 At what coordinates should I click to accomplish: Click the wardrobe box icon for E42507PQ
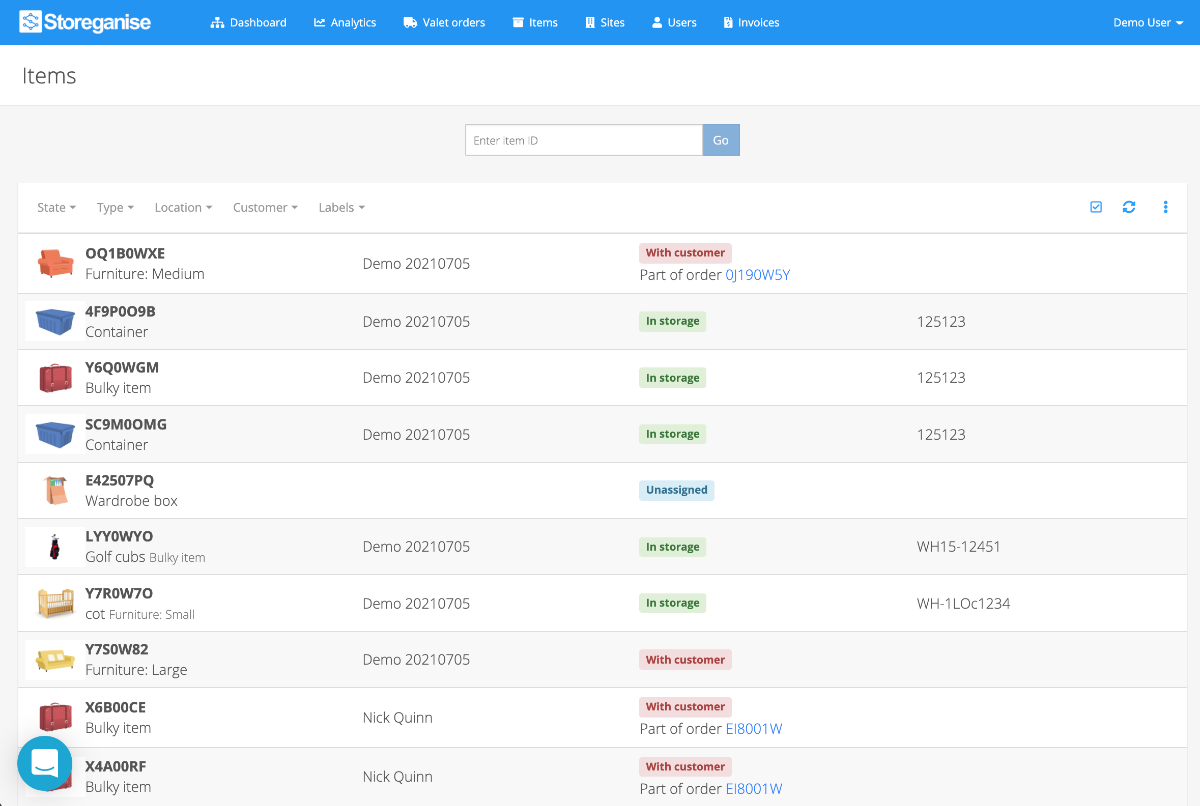point(55,490)
